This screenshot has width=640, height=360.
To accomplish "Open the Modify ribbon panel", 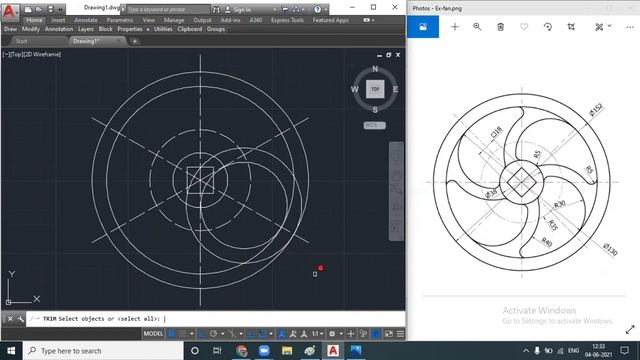I will (x=31, y=29).
